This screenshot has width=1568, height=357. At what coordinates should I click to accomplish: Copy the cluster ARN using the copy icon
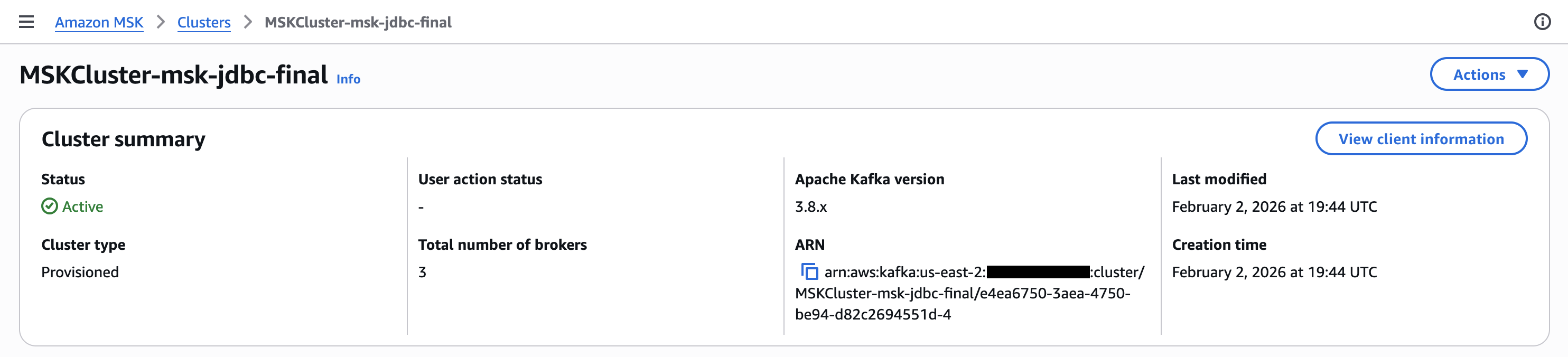pos(809,271)
